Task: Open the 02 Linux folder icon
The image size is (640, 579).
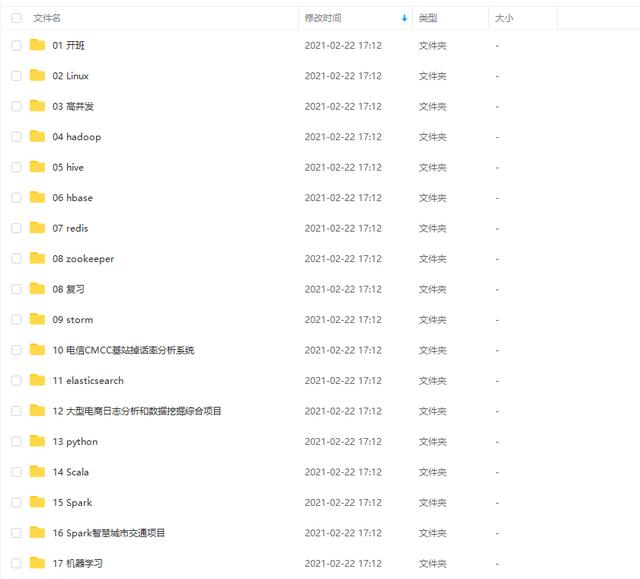Action: point(37,75)
